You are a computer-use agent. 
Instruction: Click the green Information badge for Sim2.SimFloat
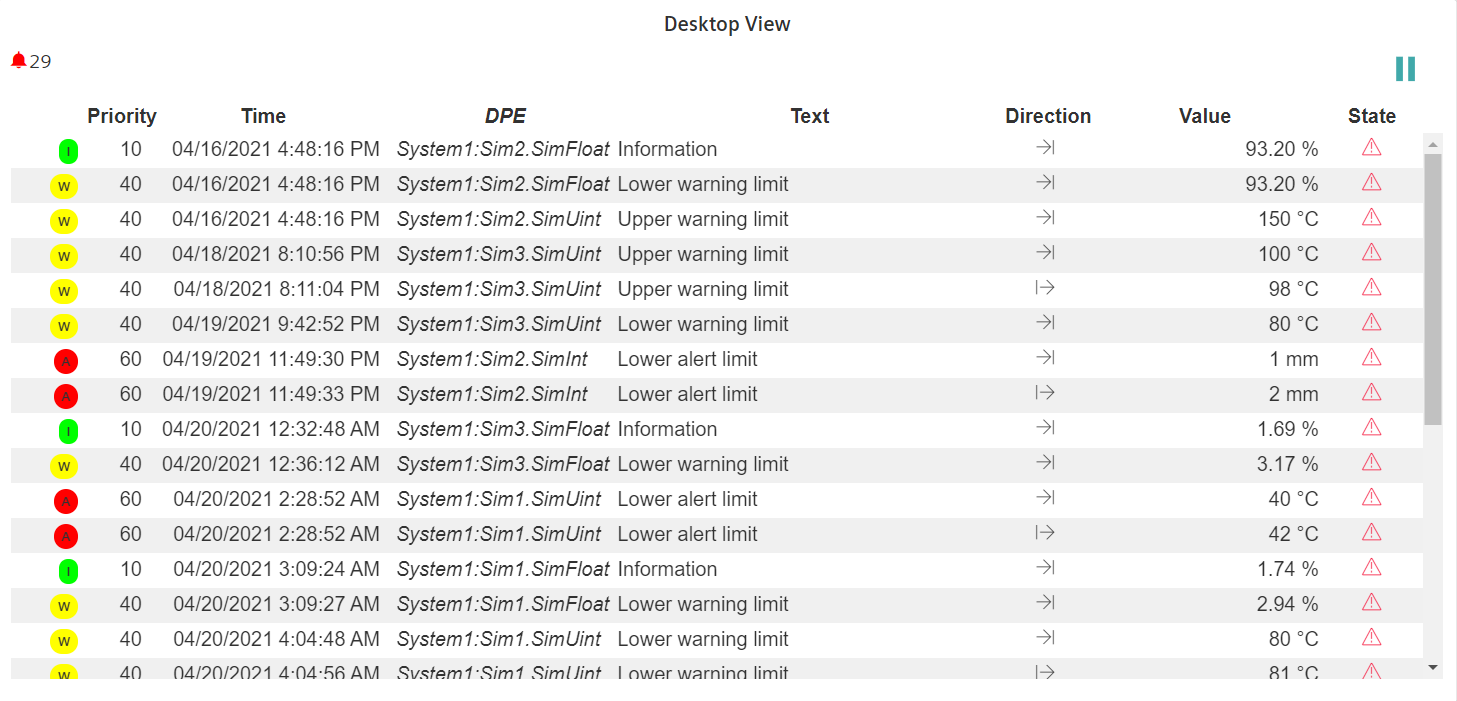tap(68, 151)
